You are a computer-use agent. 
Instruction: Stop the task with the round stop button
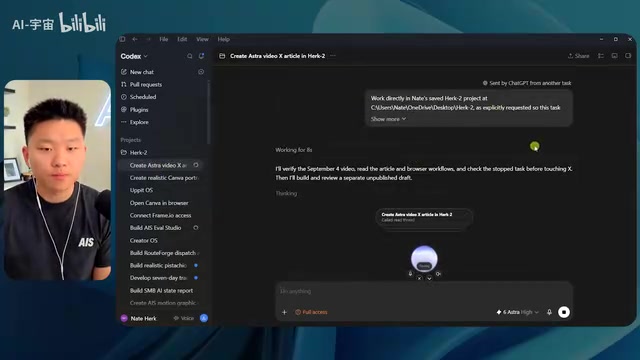click(564, 312)
